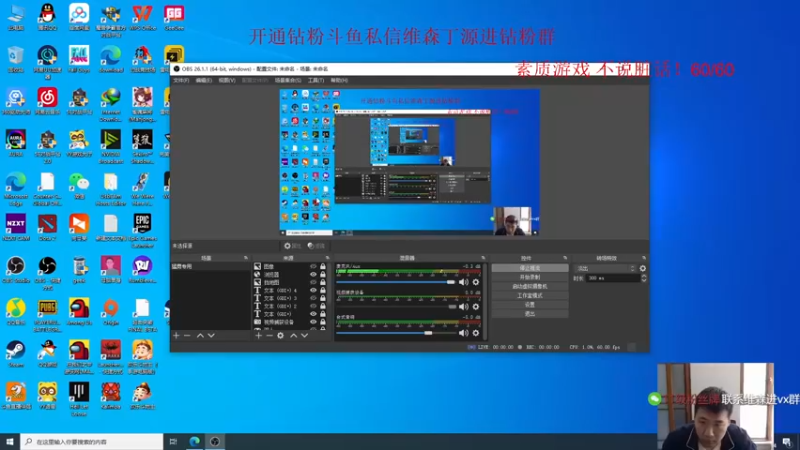Open the WPS Office desktop shortcut
The height and width of the screenshot is (450, 800).
point(142,17)
